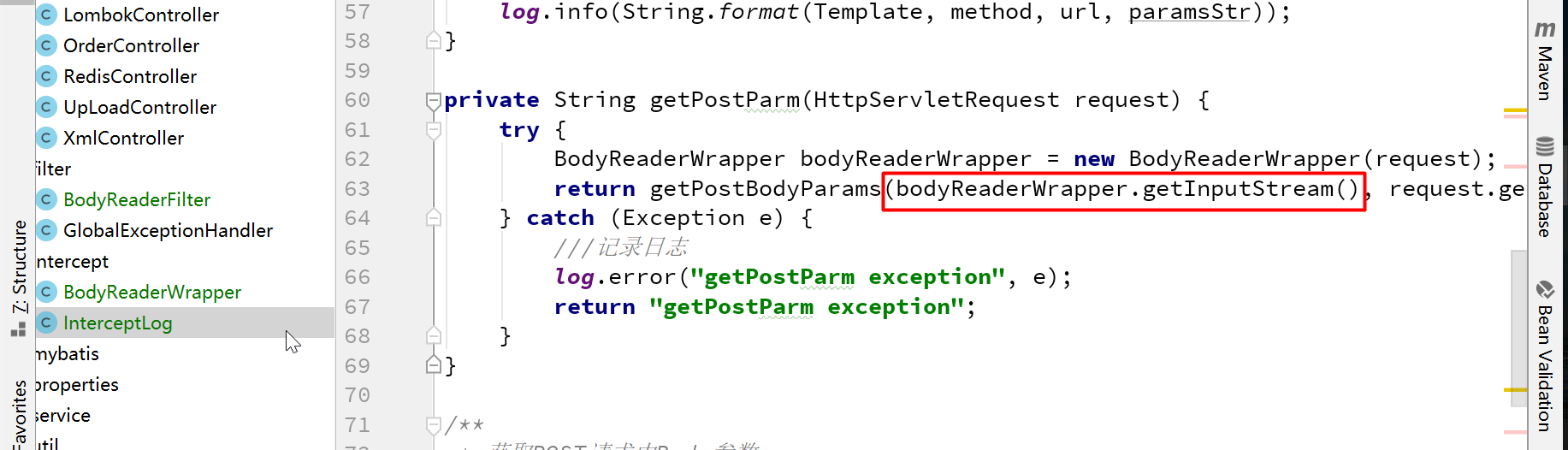The width and height of the screenshot is (1568, 450).
Task: Collapse the Javadoc comment fold at line 71
Action: pos(434,424)
